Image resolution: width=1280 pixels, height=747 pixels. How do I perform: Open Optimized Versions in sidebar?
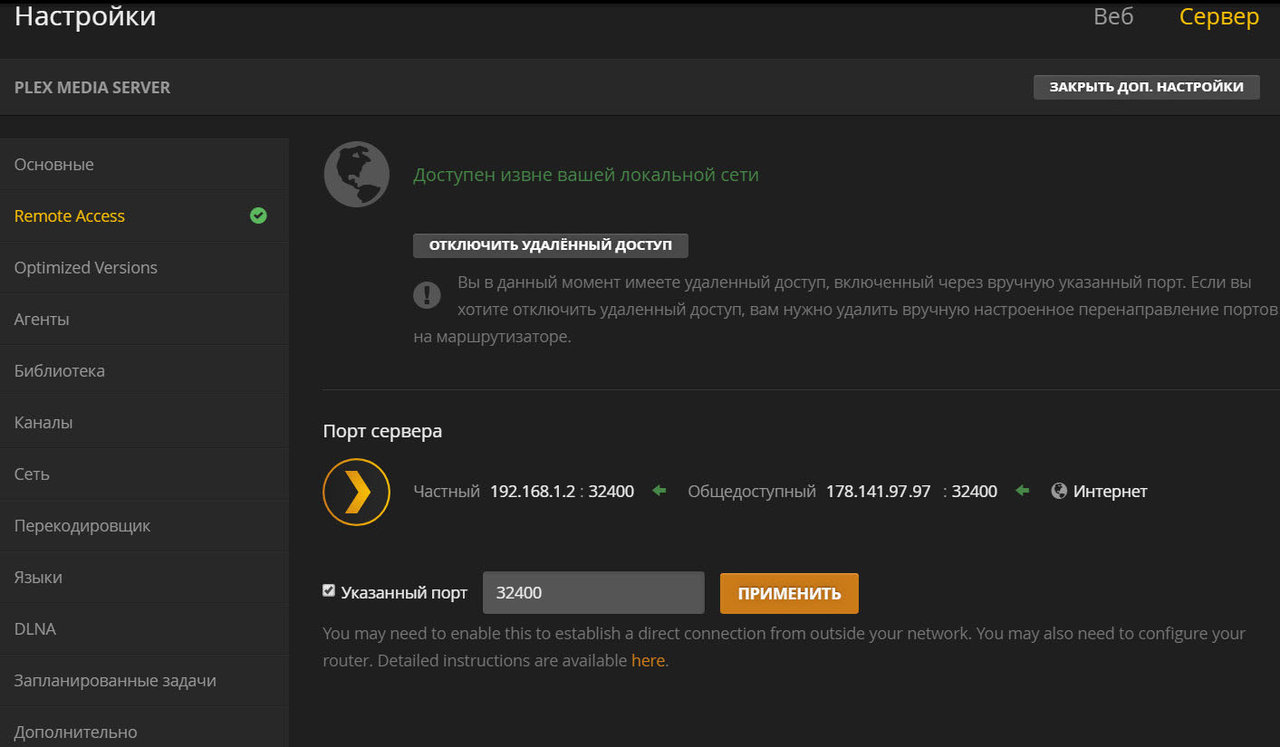[x=86, y=267]
